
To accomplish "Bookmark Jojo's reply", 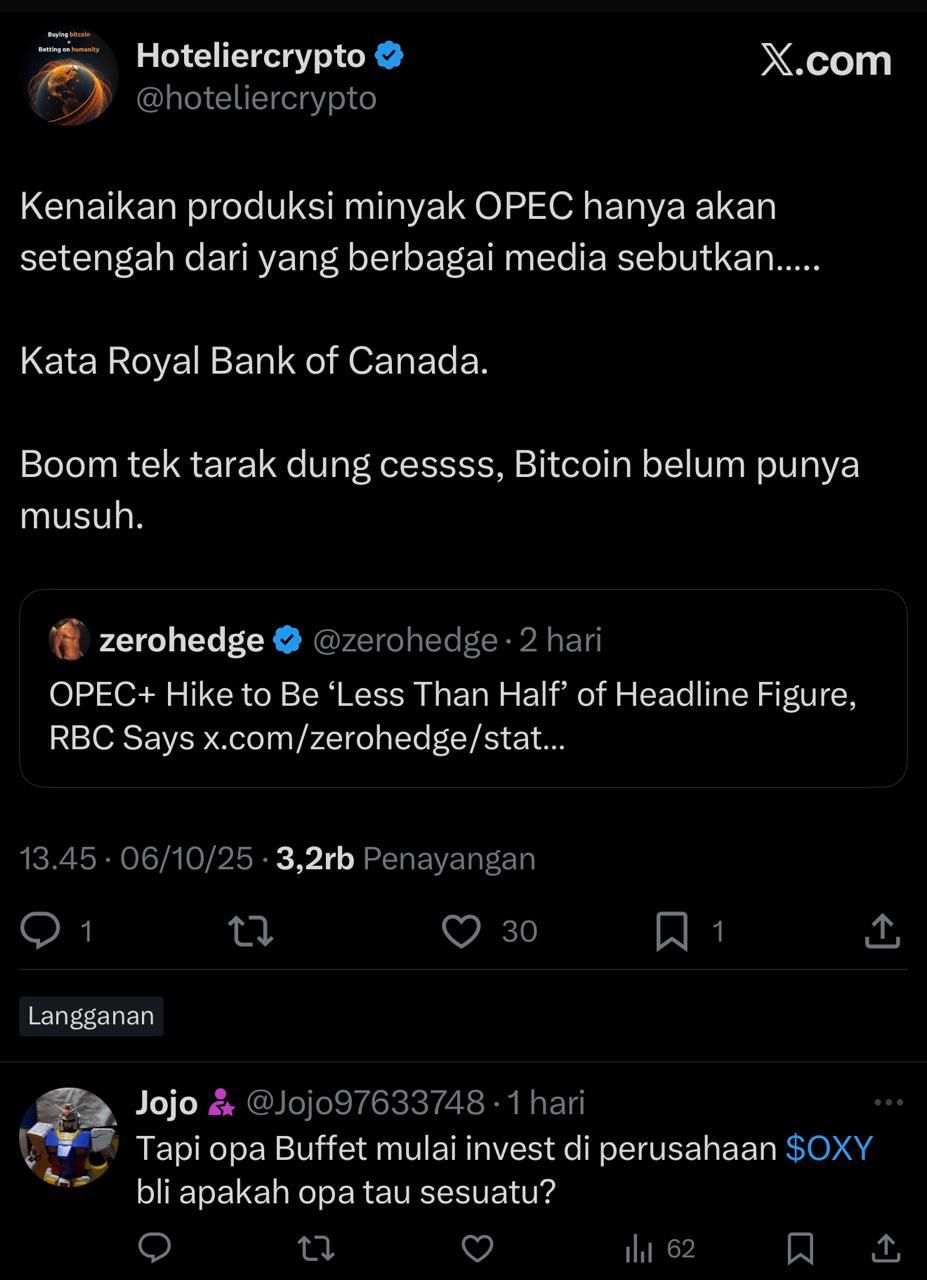I will [x=799, y=1248].
